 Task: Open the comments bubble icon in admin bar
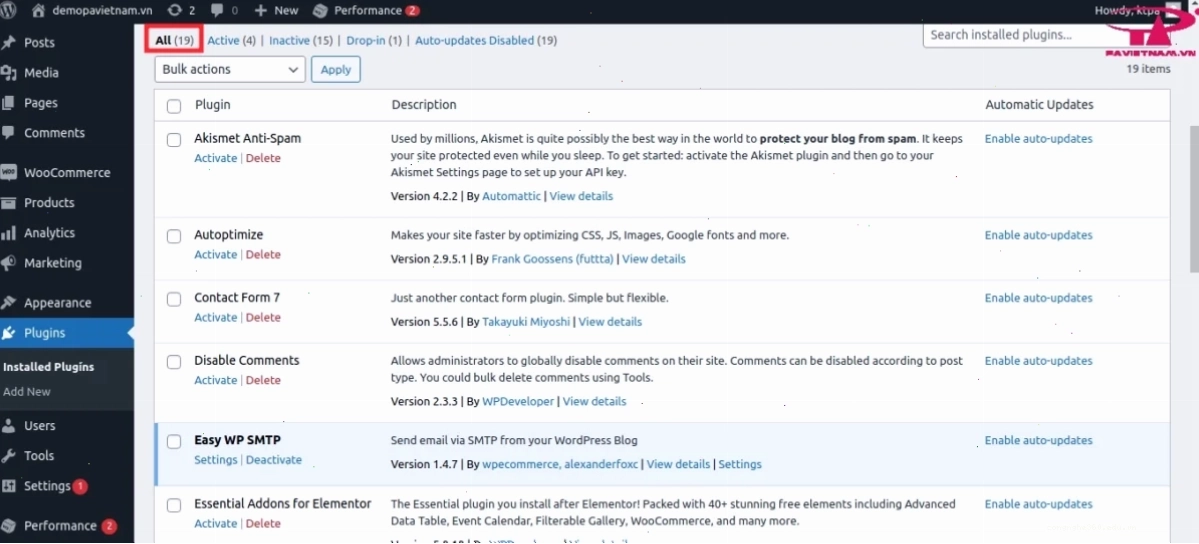[217, 11]
